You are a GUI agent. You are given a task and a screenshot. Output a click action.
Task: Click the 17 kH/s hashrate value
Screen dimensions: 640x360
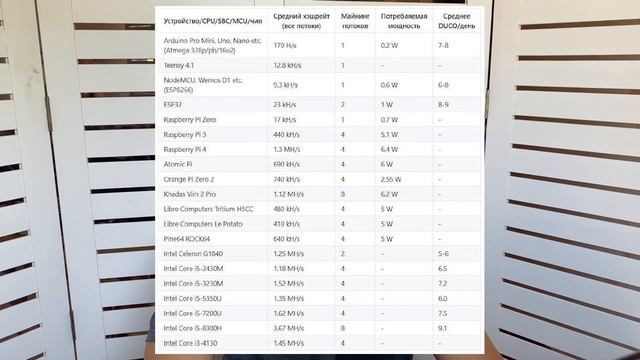coord(285,120)
